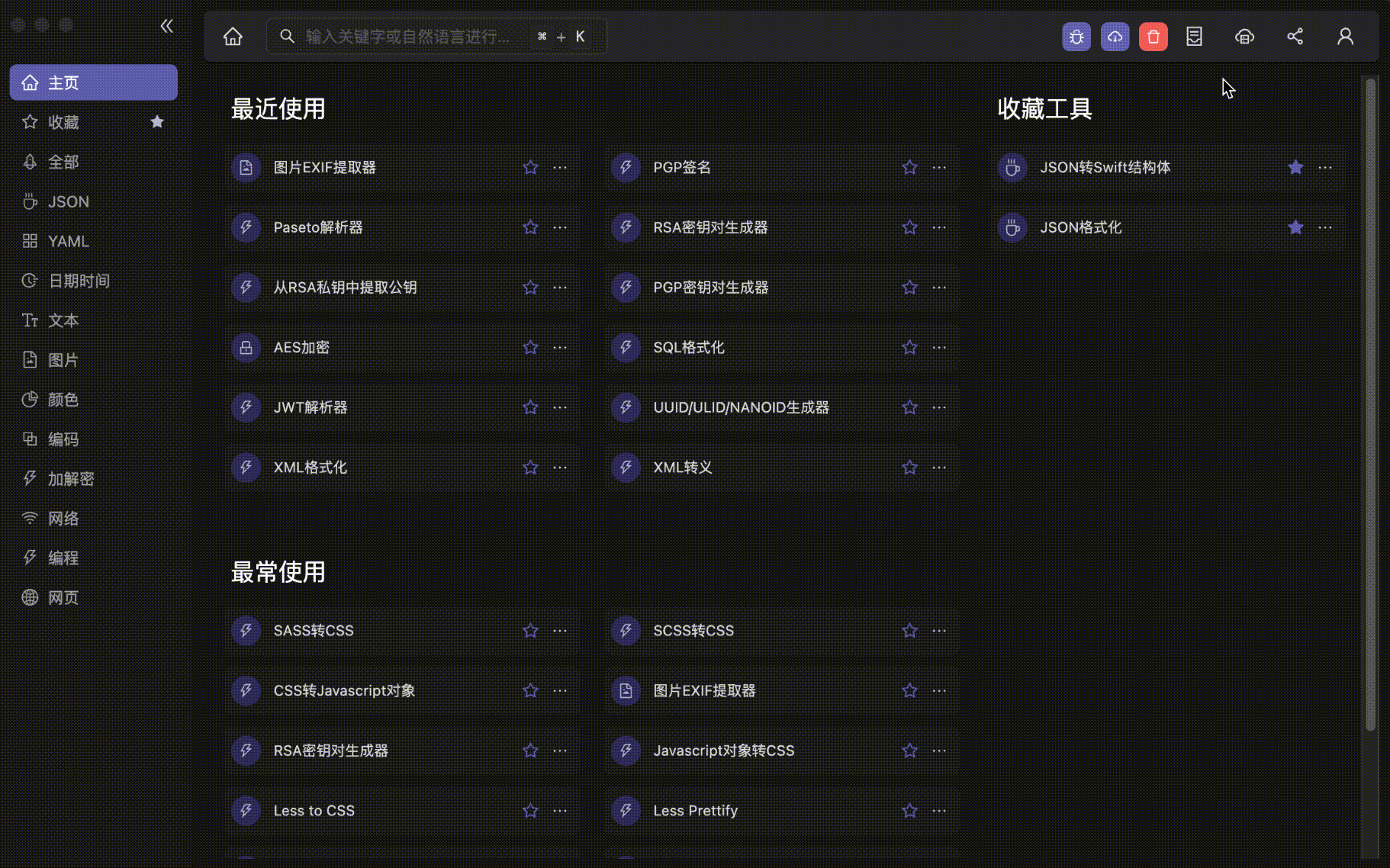Open the JWT解析器 tool

tap(310, 407)
